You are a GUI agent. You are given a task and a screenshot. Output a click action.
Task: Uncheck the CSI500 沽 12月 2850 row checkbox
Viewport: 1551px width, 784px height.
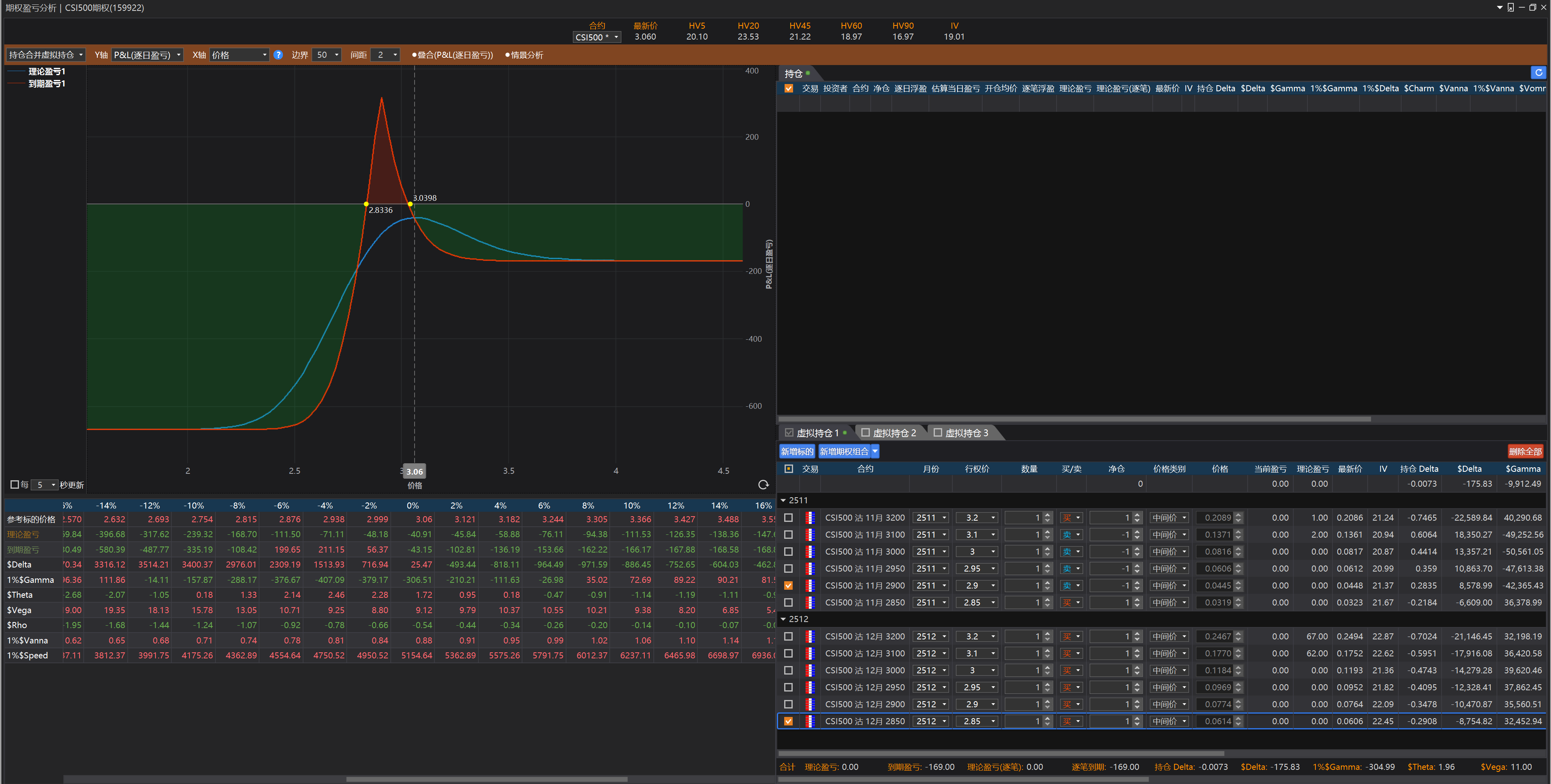point(788,721)
